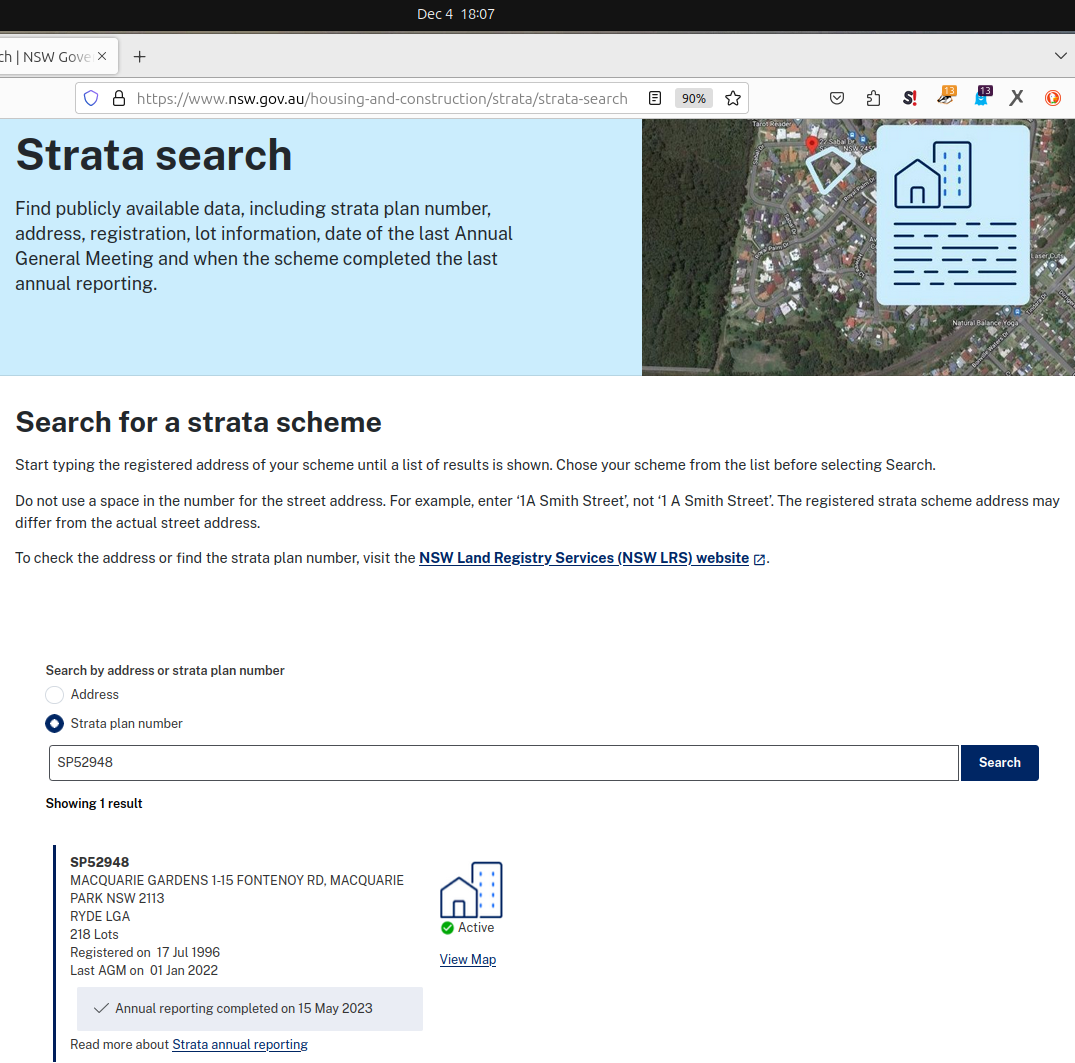The image size is (1075, 1063).
Task: Close the NSW Government tab
Action: (x=102, y=57)
